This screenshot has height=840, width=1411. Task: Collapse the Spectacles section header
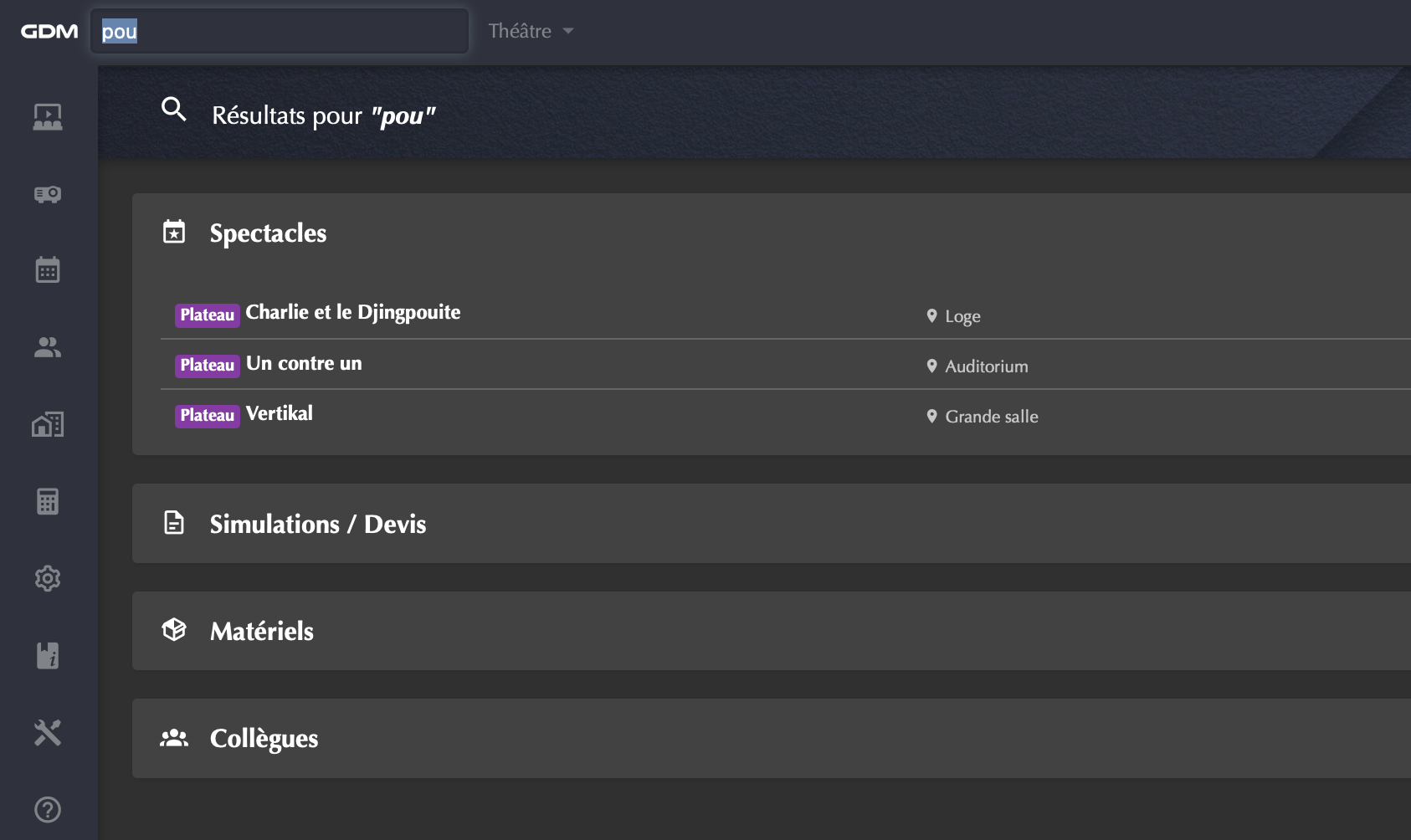tap(268, 233)
